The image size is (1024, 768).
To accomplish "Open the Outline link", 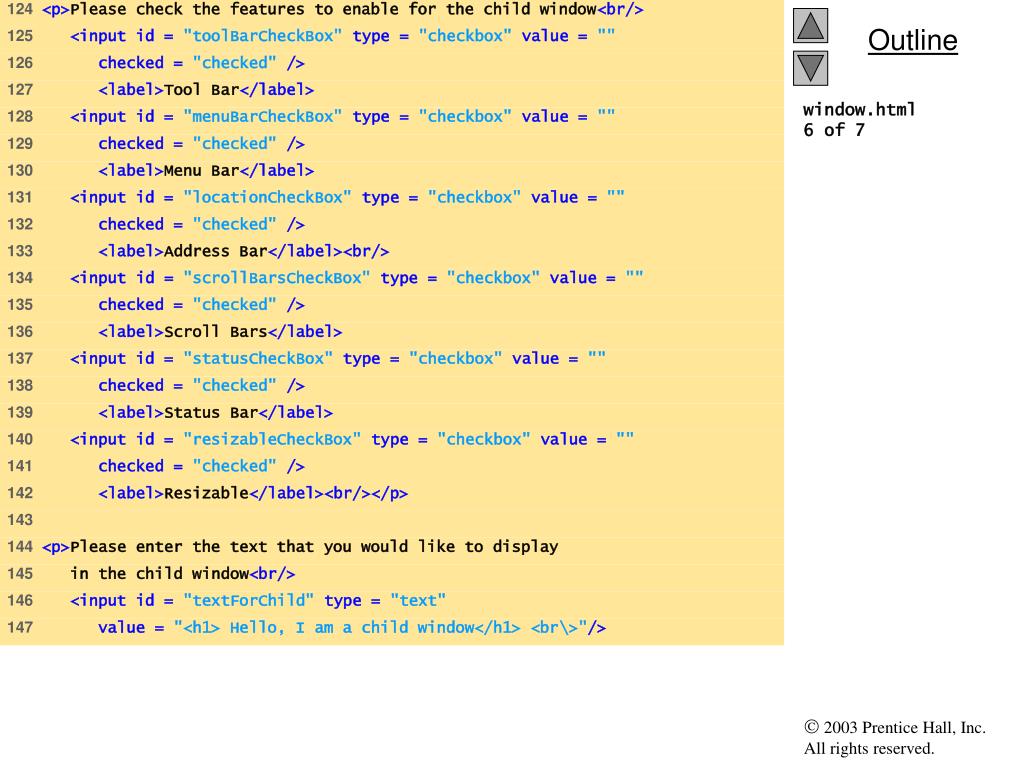I will click(x=912, y=40).
